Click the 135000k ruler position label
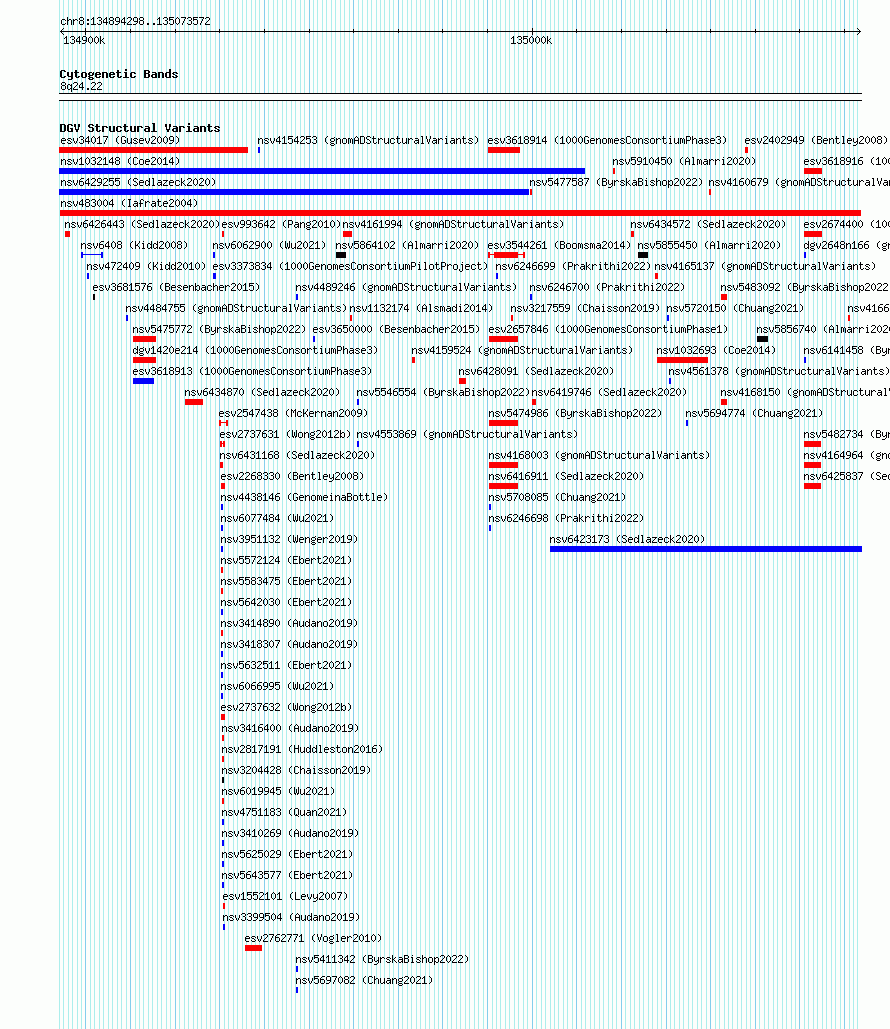This screenshot has height=1029, width=890. [x=531, y=41]
